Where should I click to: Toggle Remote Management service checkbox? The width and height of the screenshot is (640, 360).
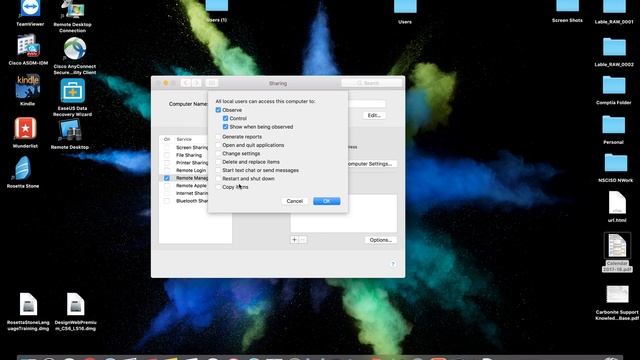click(x=167, y=178)
